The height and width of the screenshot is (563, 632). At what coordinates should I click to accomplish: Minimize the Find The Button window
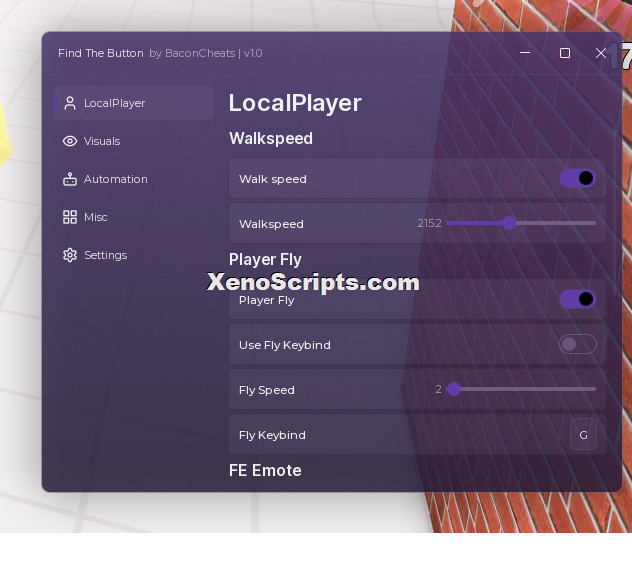point(525,53)
